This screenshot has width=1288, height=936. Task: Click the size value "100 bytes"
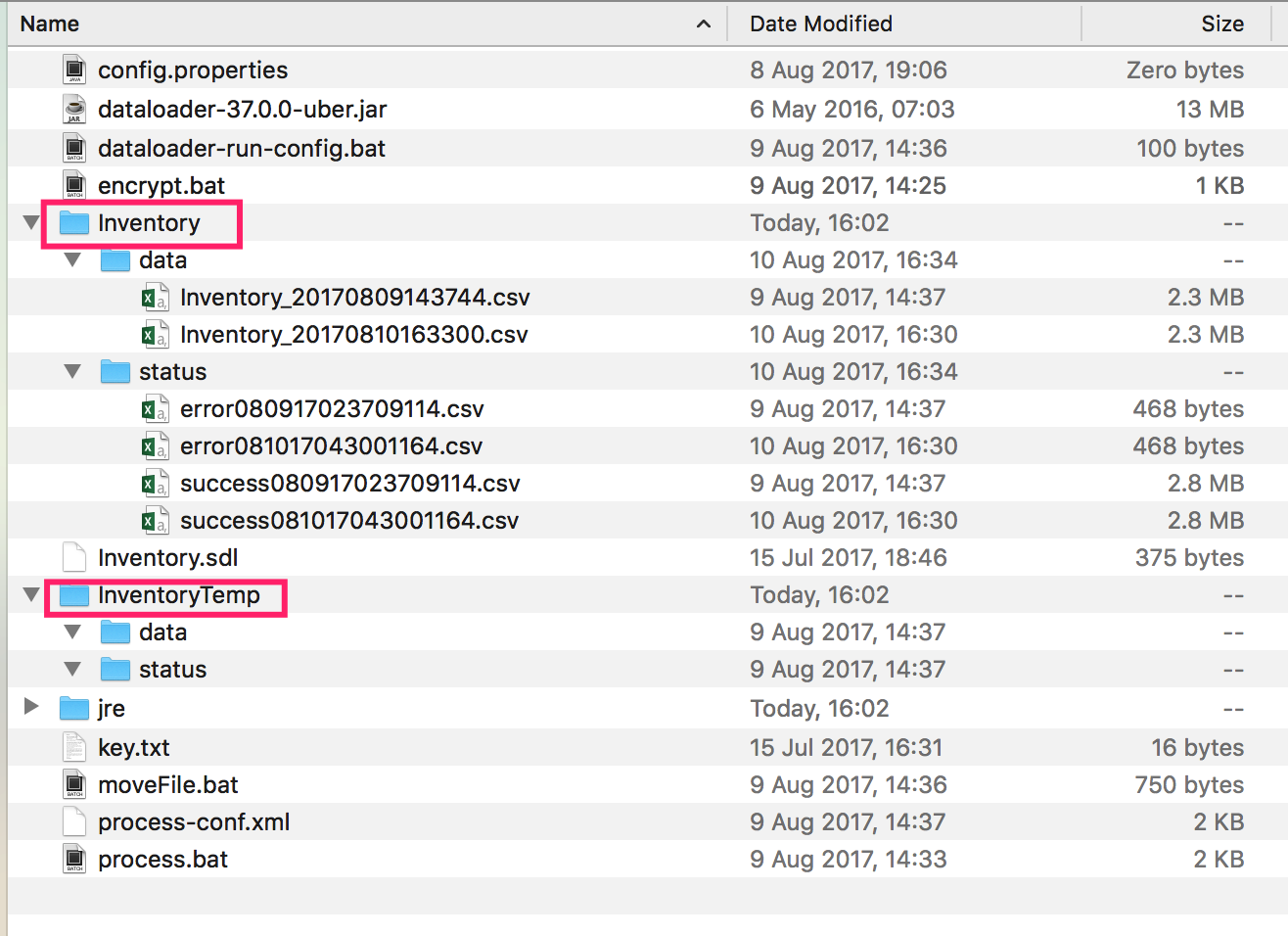tap(1190, 149)
